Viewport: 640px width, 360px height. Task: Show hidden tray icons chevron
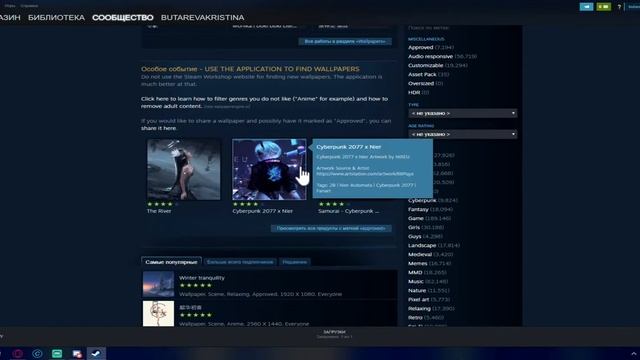633,353
